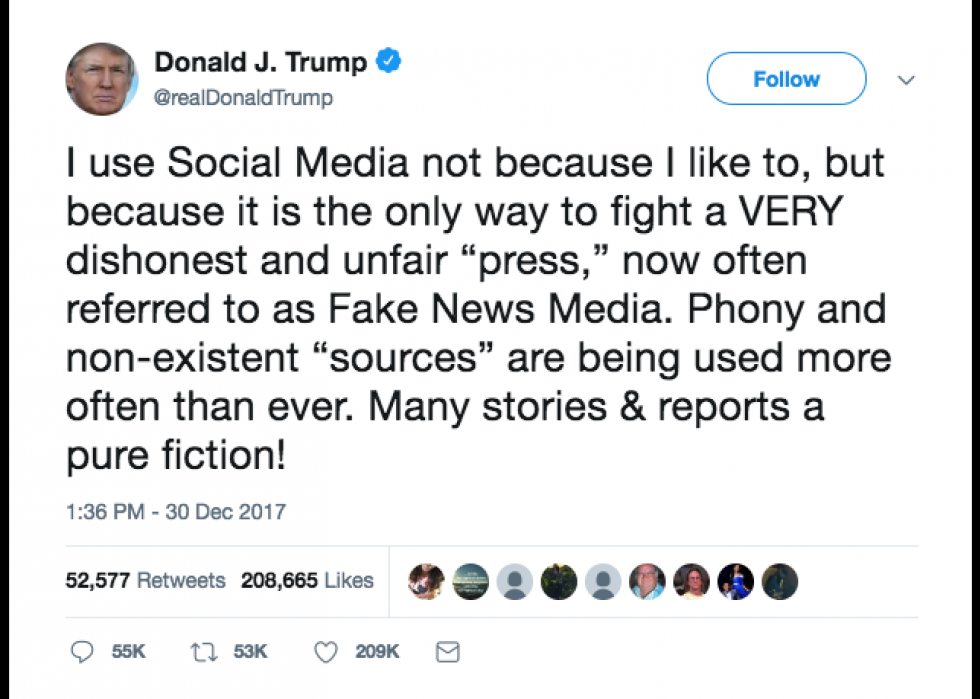Expand the tweet options chevron
The image size is (980, 699).
click(906, 79)
